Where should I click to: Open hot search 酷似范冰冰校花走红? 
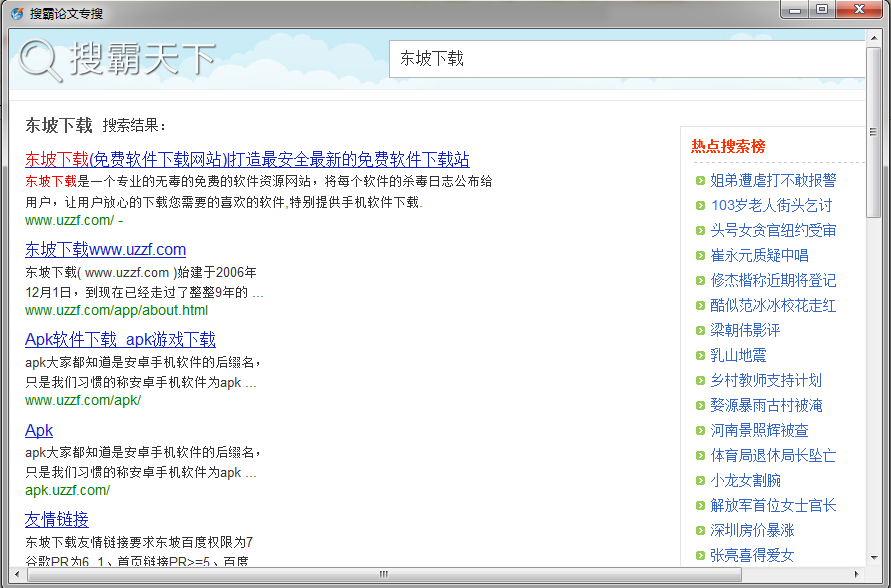click(x=773, y=306)
